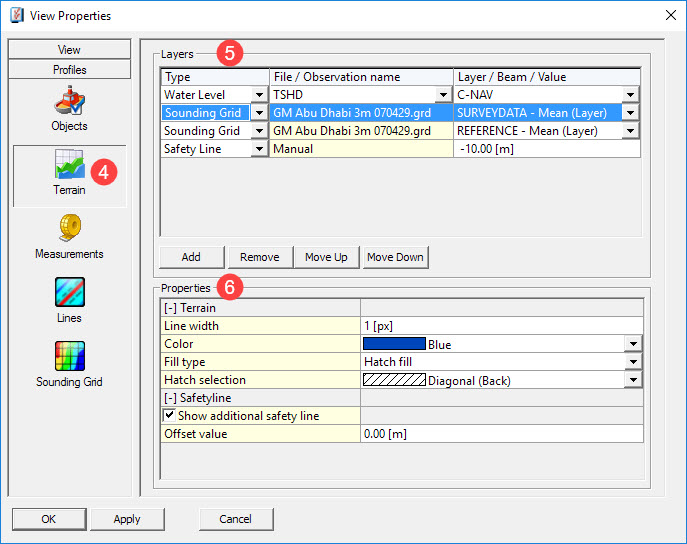Image resolution: width=687 pixels, height=544 pixels.
Task: Switch to the Profiles tab
Action: [69, 70]
